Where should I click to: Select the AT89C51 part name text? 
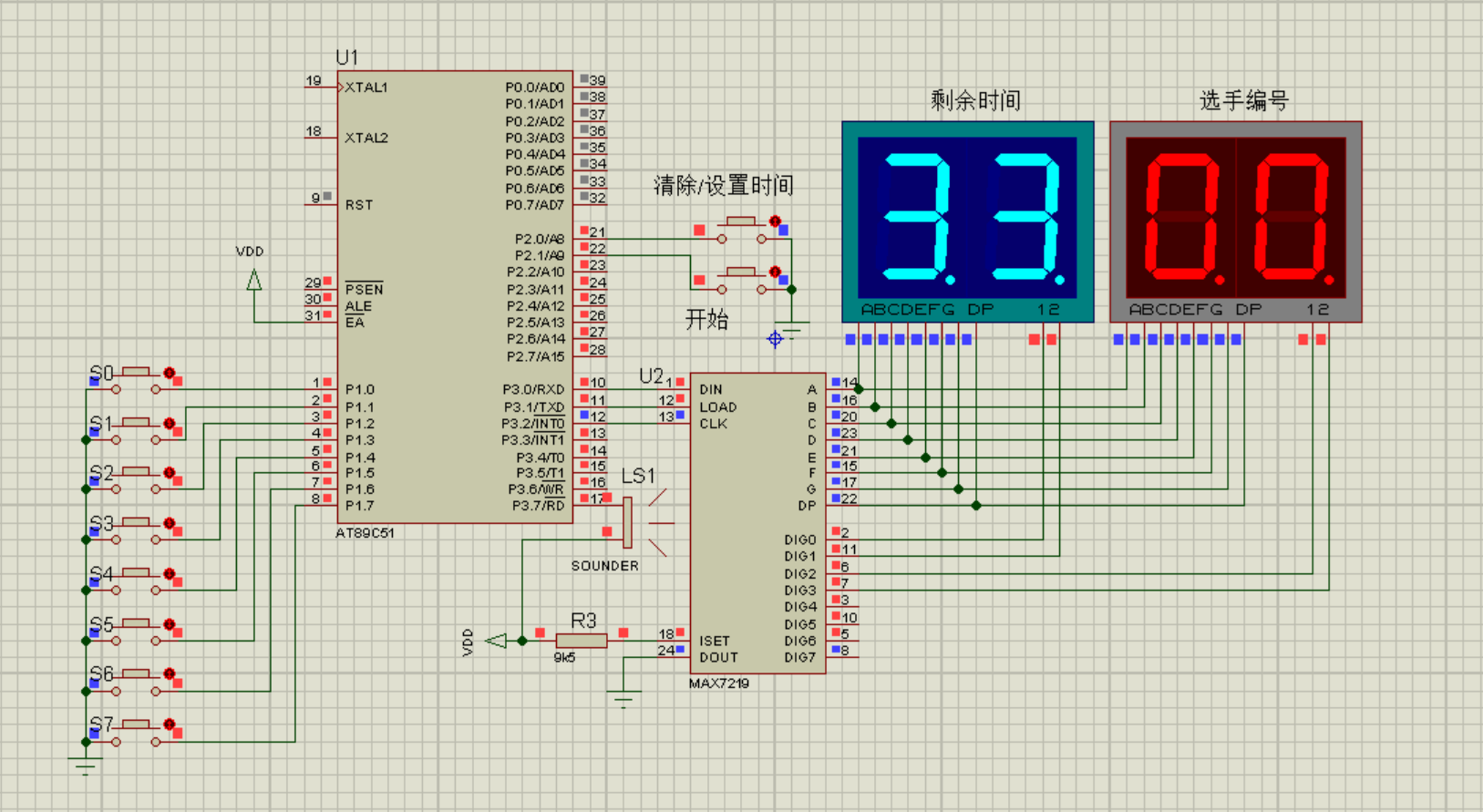tap(365, 533)
